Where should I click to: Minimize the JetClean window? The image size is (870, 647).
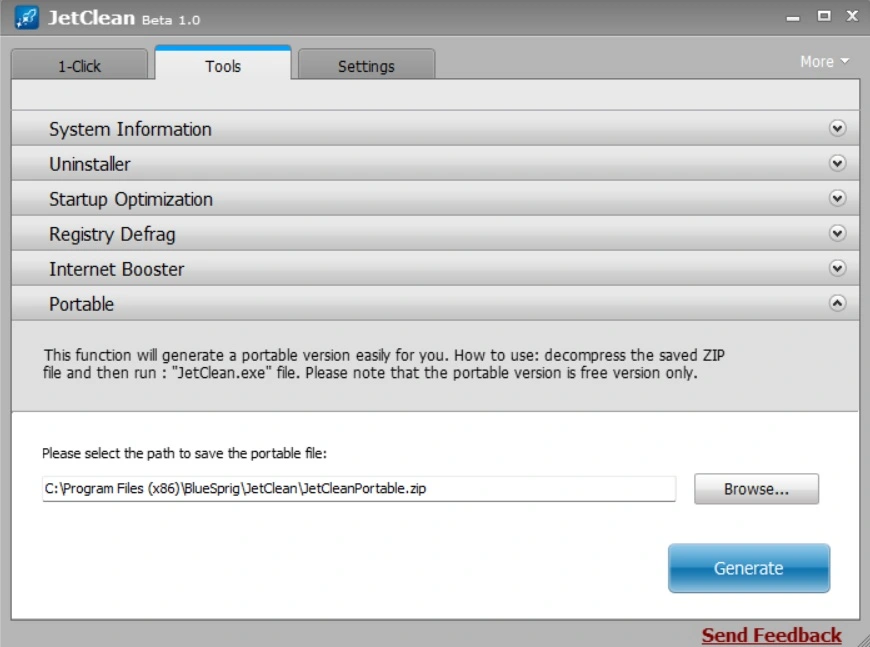(x=793, y=18)
